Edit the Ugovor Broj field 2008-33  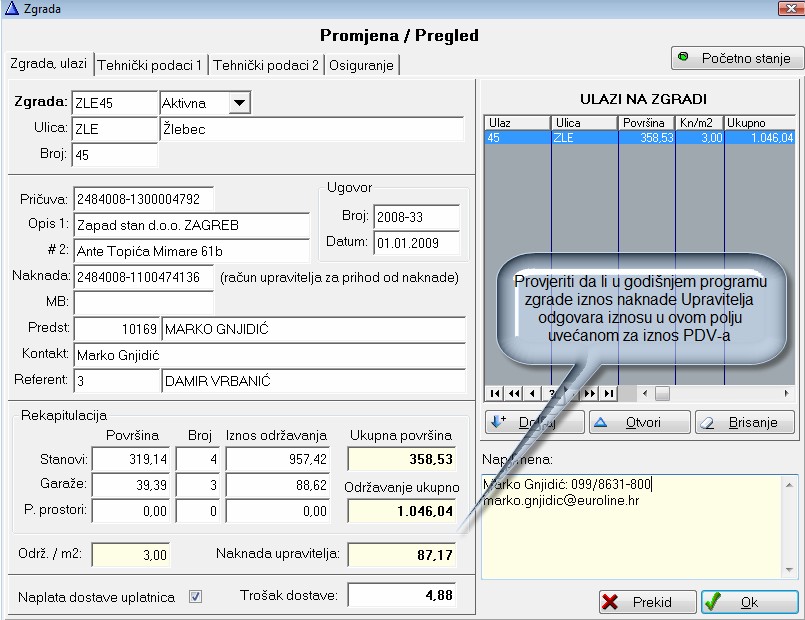416,217
